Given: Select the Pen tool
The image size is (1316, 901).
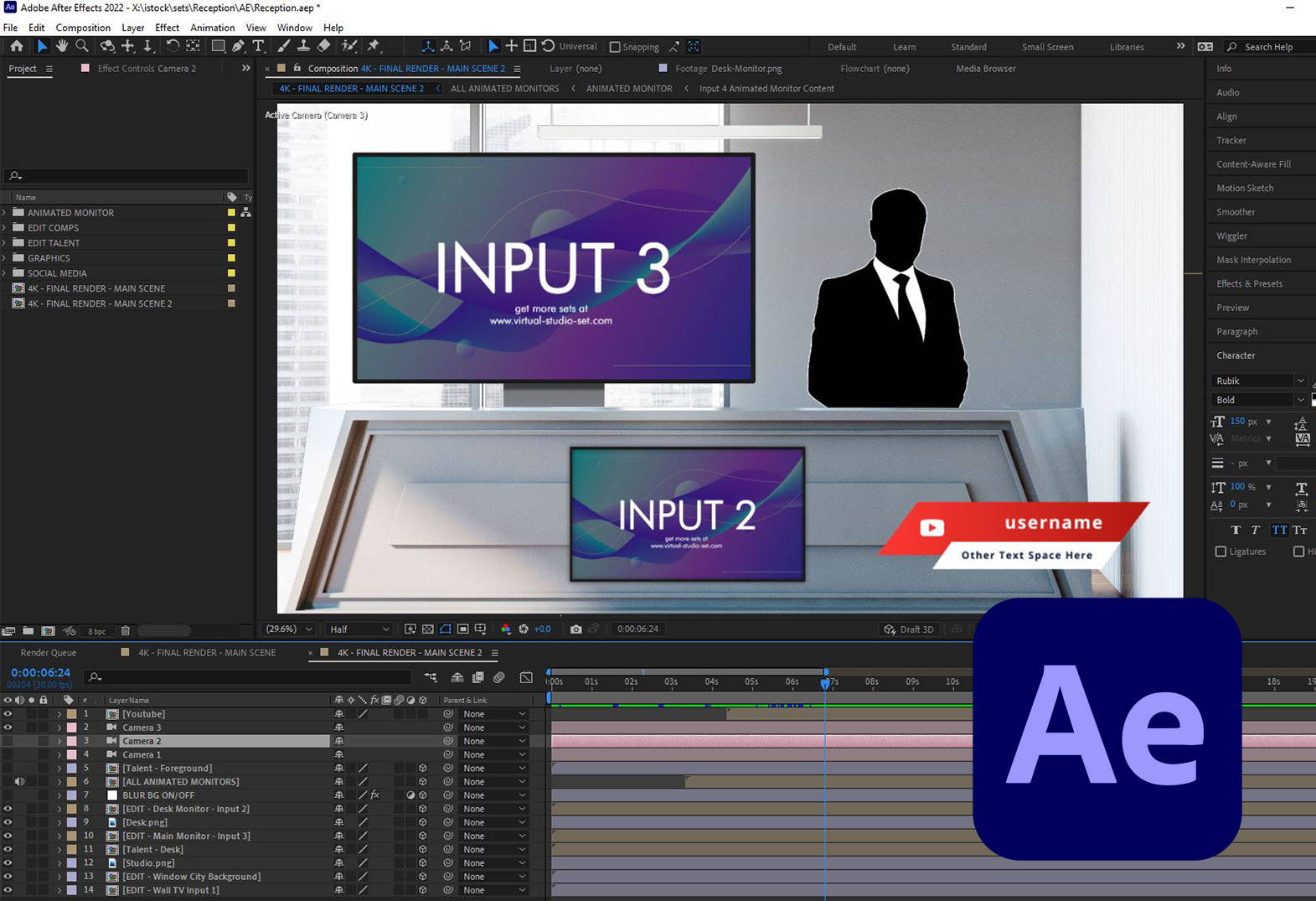Looking at the screenshot, I should 239,46.
